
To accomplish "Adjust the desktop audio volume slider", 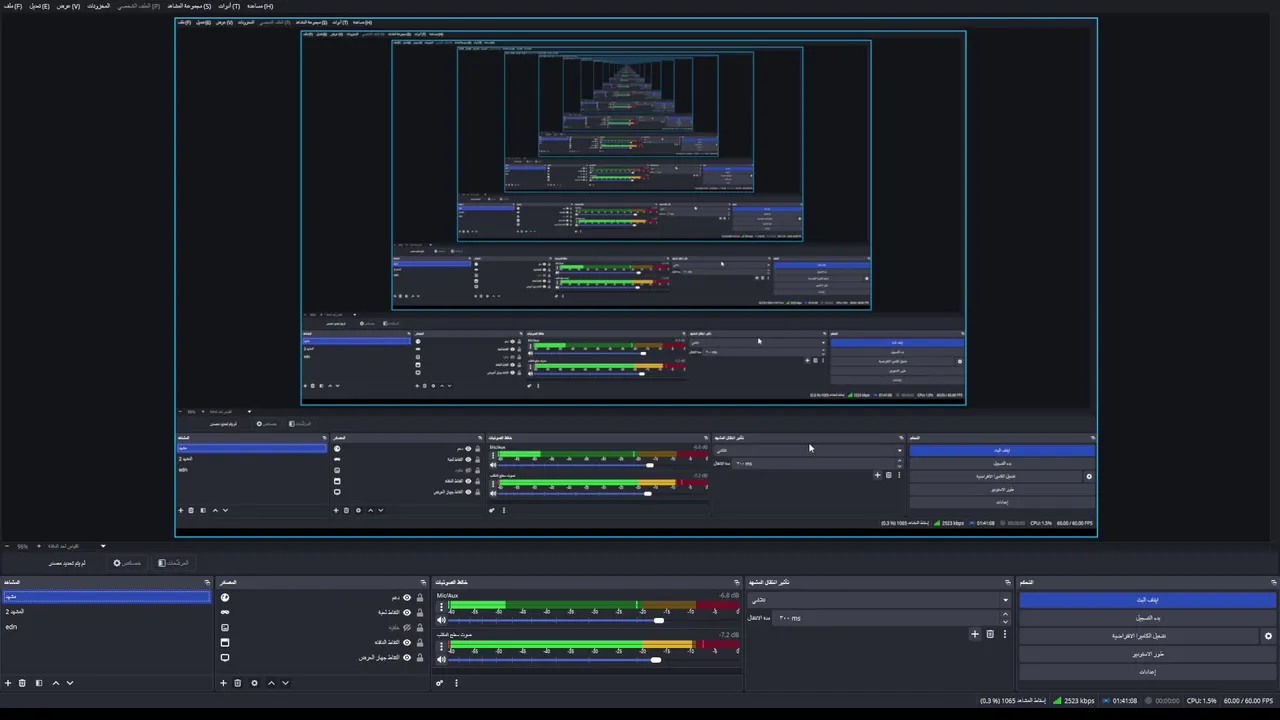I will [593, 659].
